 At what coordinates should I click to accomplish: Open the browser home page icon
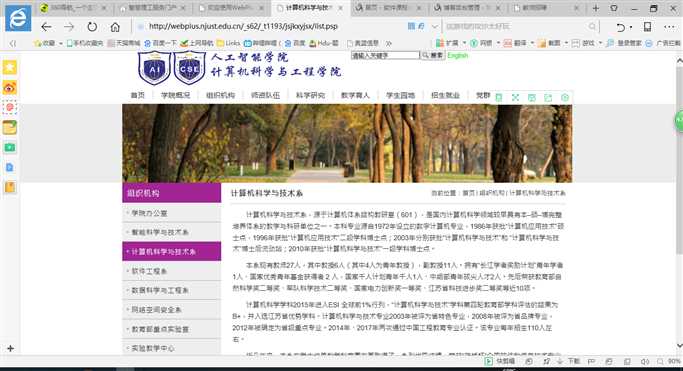click(115, 27)
